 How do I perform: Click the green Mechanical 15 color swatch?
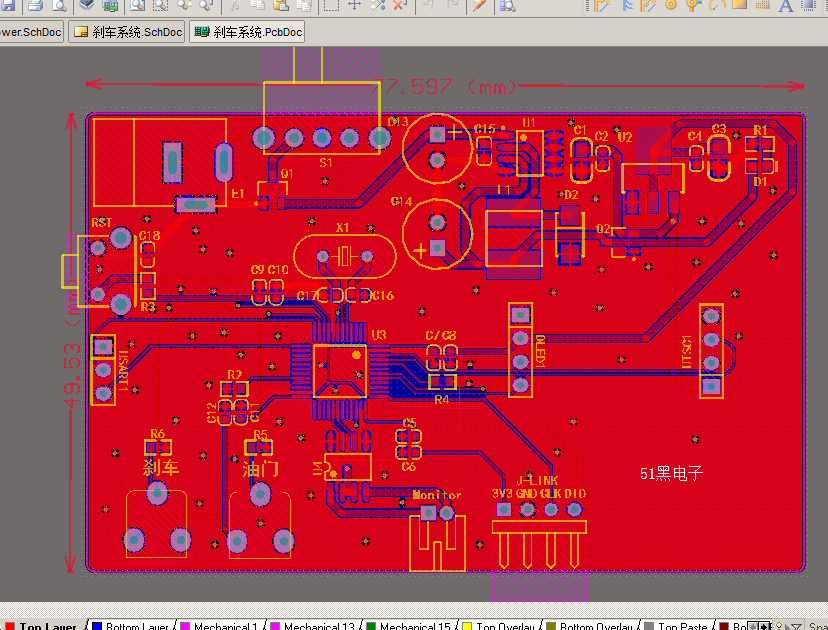click(x=371, y=626)
